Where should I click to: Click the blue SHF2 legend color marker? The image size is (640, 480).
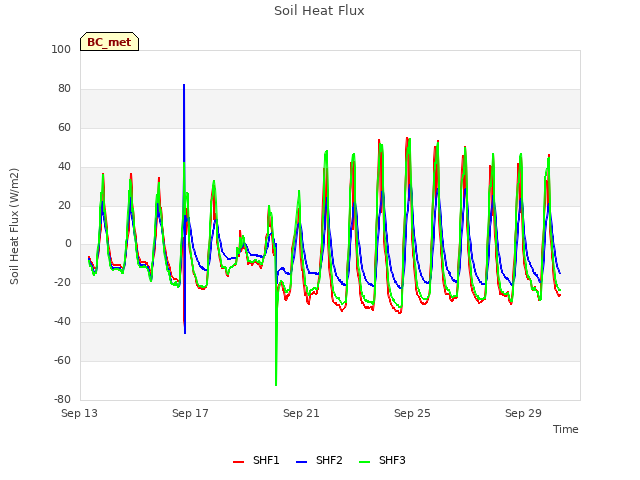pos(301,462)
